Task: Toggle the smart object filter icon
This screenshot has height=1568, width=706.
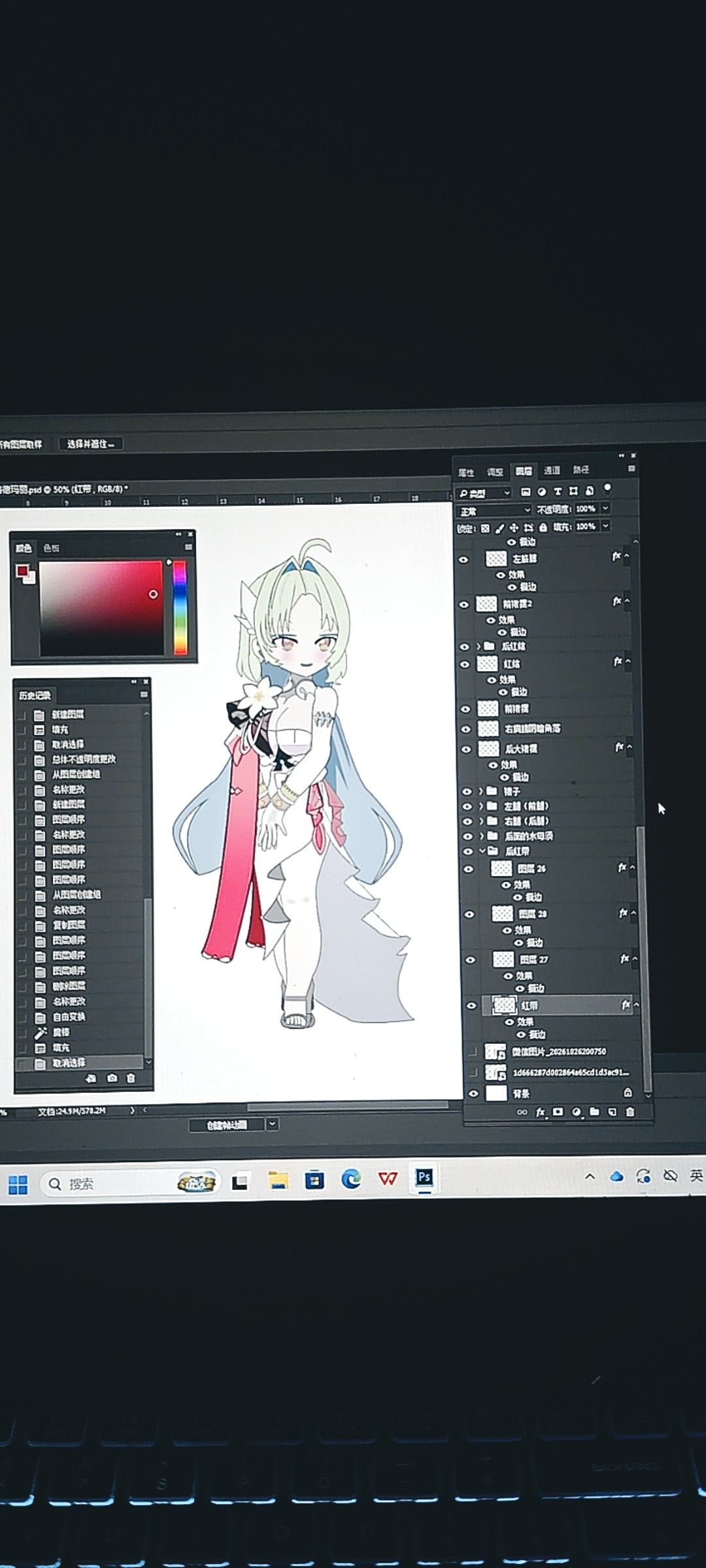Action: tap(589, 491)
